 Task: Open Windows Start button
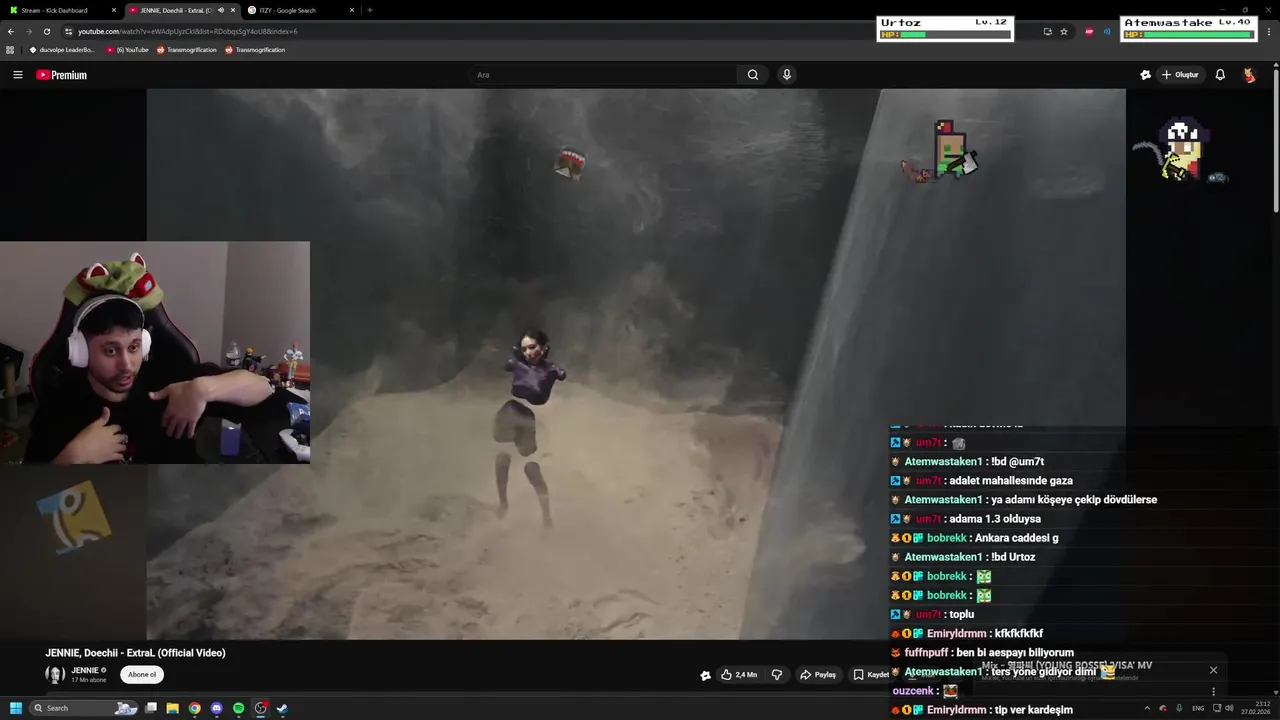pos(15,708)
